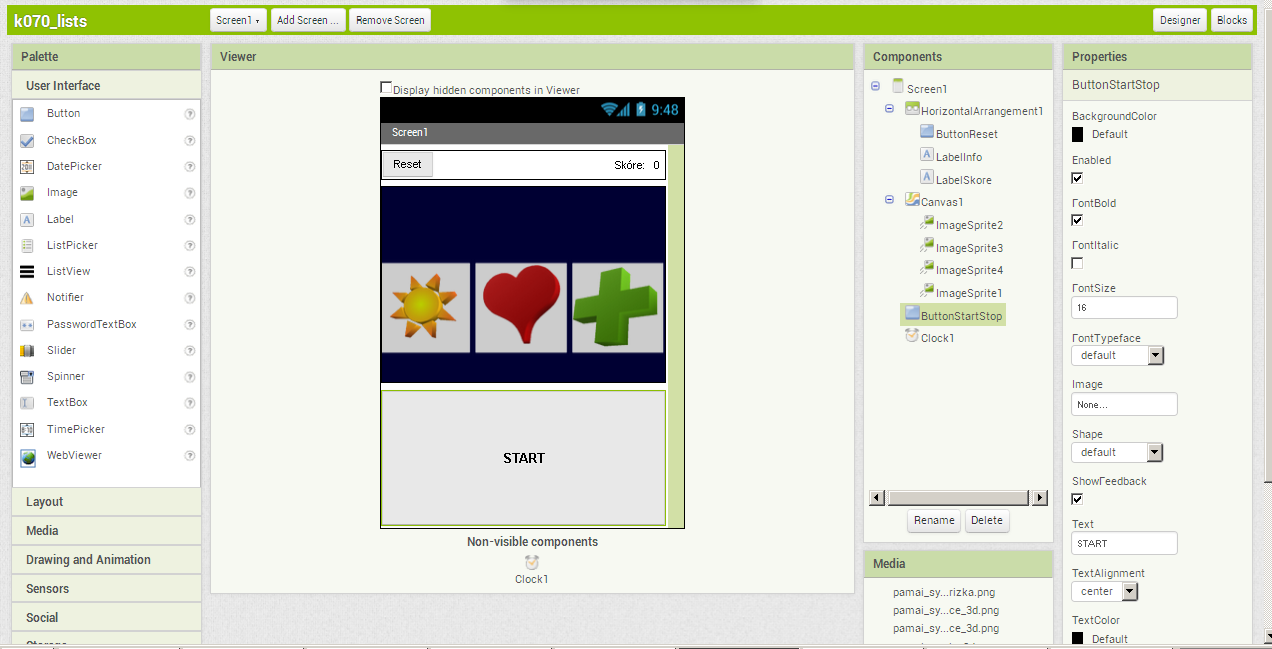The image size is (1272, 649).
Task: Open the TextAlignment dropdown
Action: click(x=1105, y=591)
